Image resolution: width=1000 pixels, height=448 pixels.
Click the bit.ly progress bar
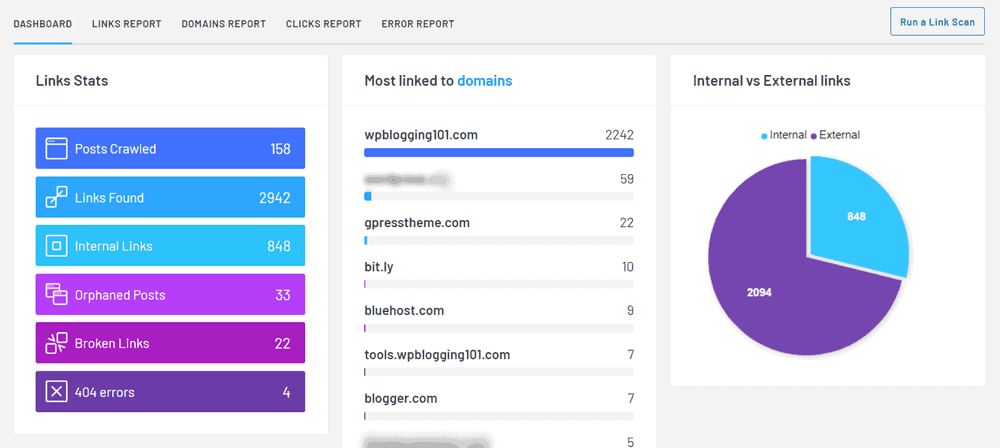click(x=499, y=284)
